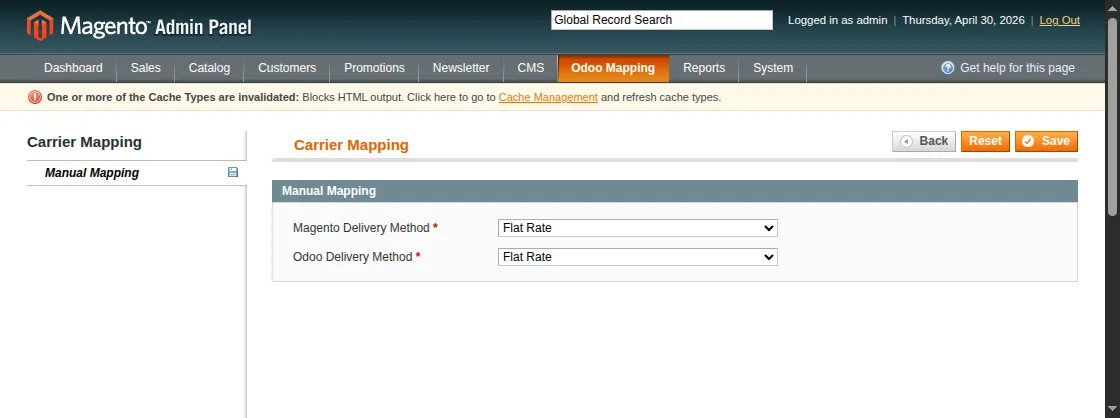Click the red cache warning icon
1120x418 pixels.
coord(35,97)
